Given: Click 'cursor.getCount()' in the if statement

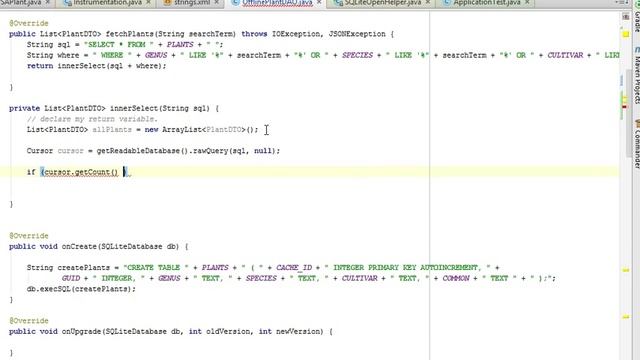Looking at the screenshot, I should tap(81, 172).
